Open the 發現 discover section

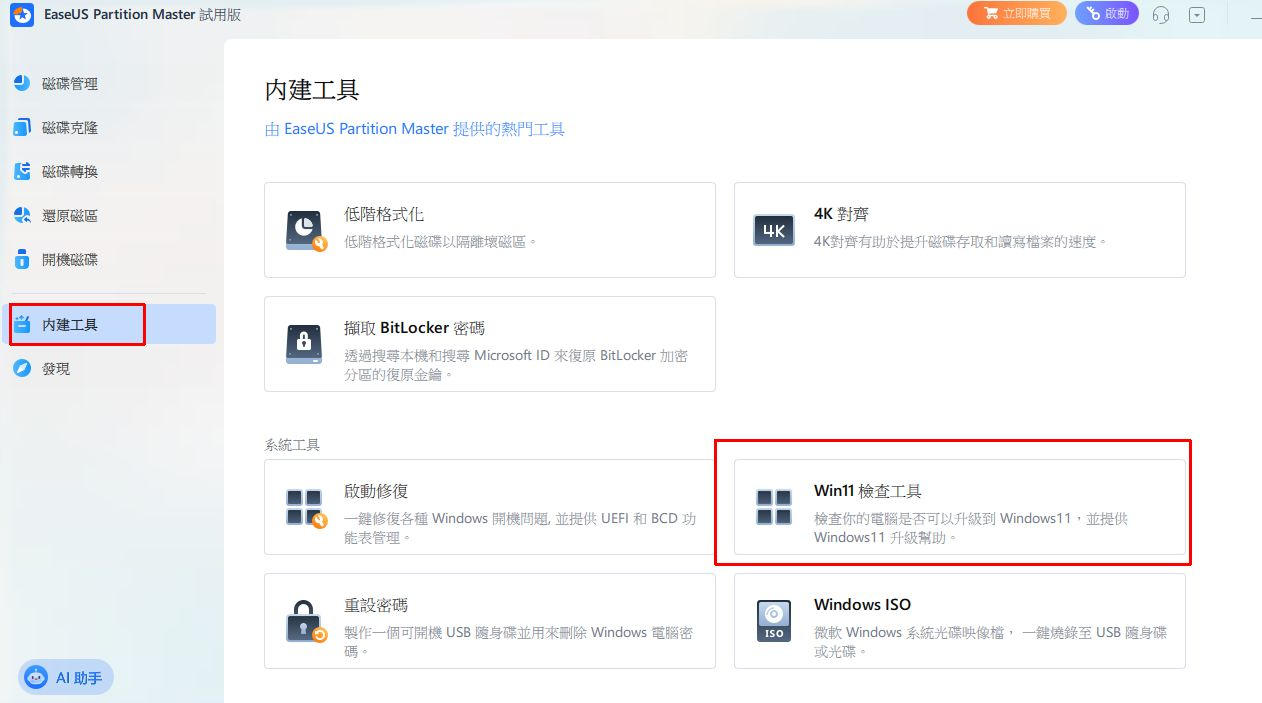click(x=56, y=369)
